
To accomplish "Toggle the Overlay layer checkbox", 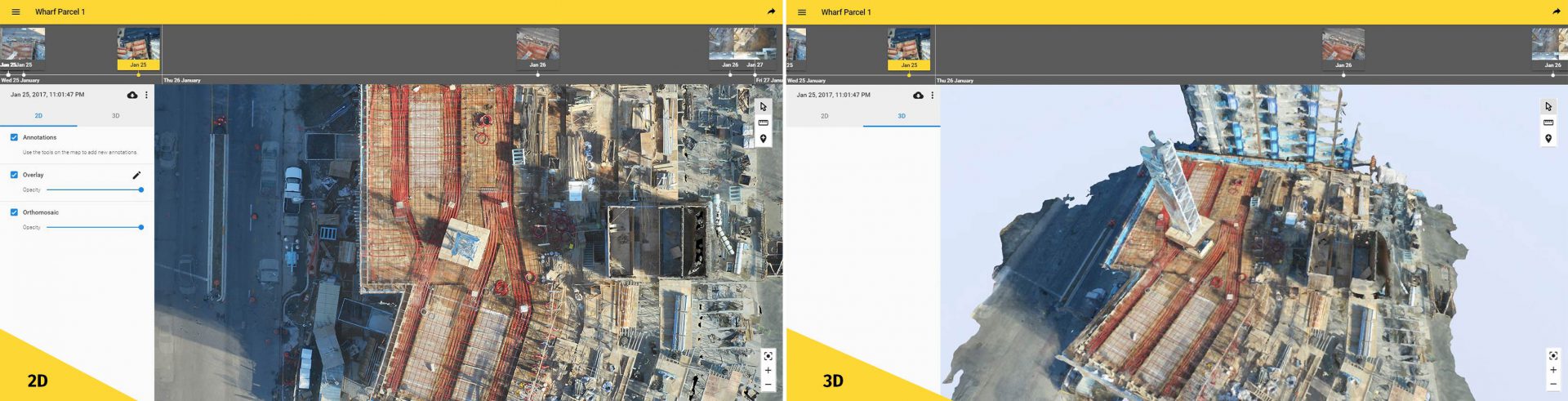I will [14, 175].
